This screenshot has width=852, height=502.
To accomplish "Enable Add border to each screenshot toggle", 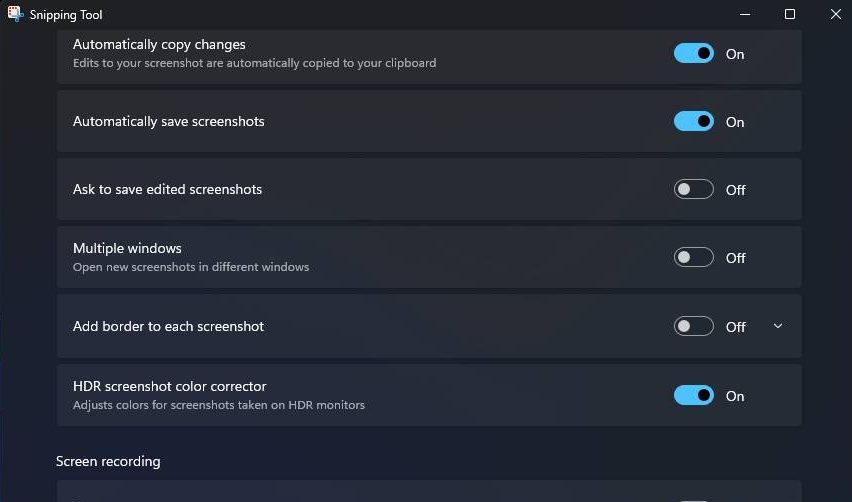I will (694, 326).
